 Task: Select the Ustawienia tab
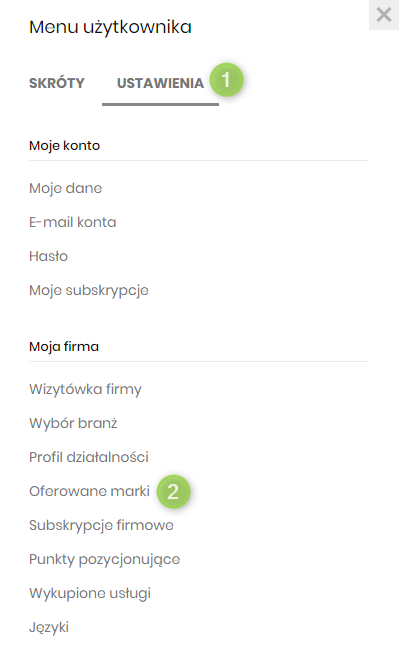coord(160,83)
